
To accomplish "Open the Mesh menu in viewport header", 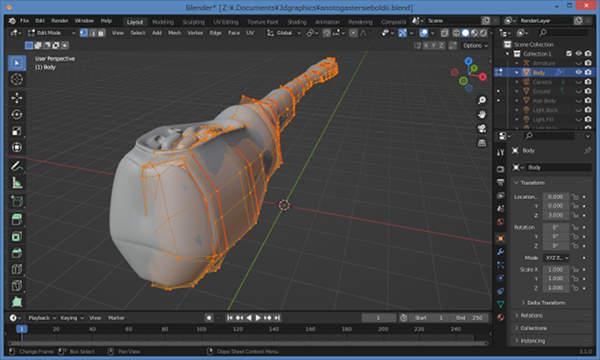I will (174, 33).
